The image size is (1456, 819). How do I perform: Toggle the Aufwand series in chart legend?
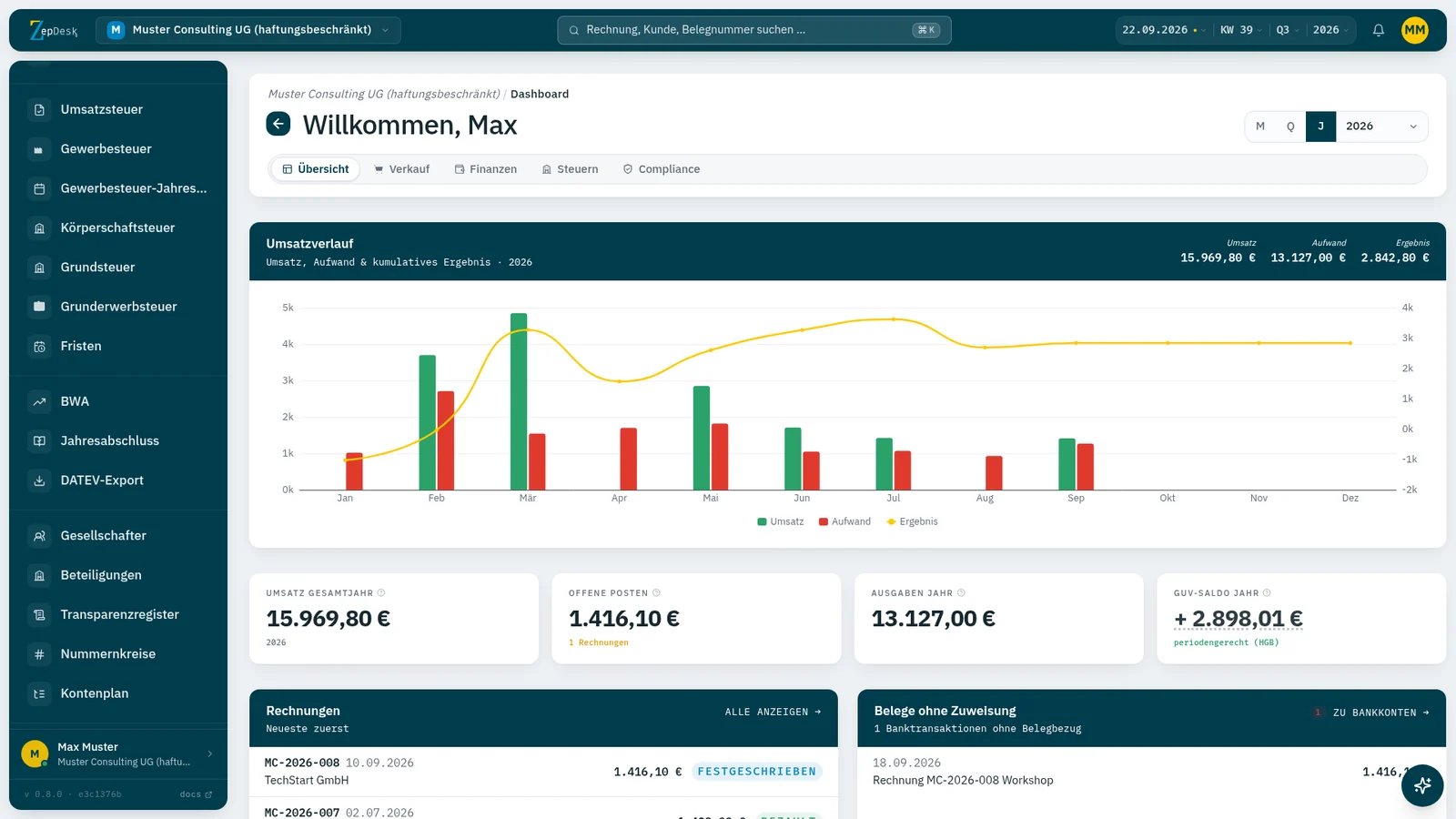(844, 522)
